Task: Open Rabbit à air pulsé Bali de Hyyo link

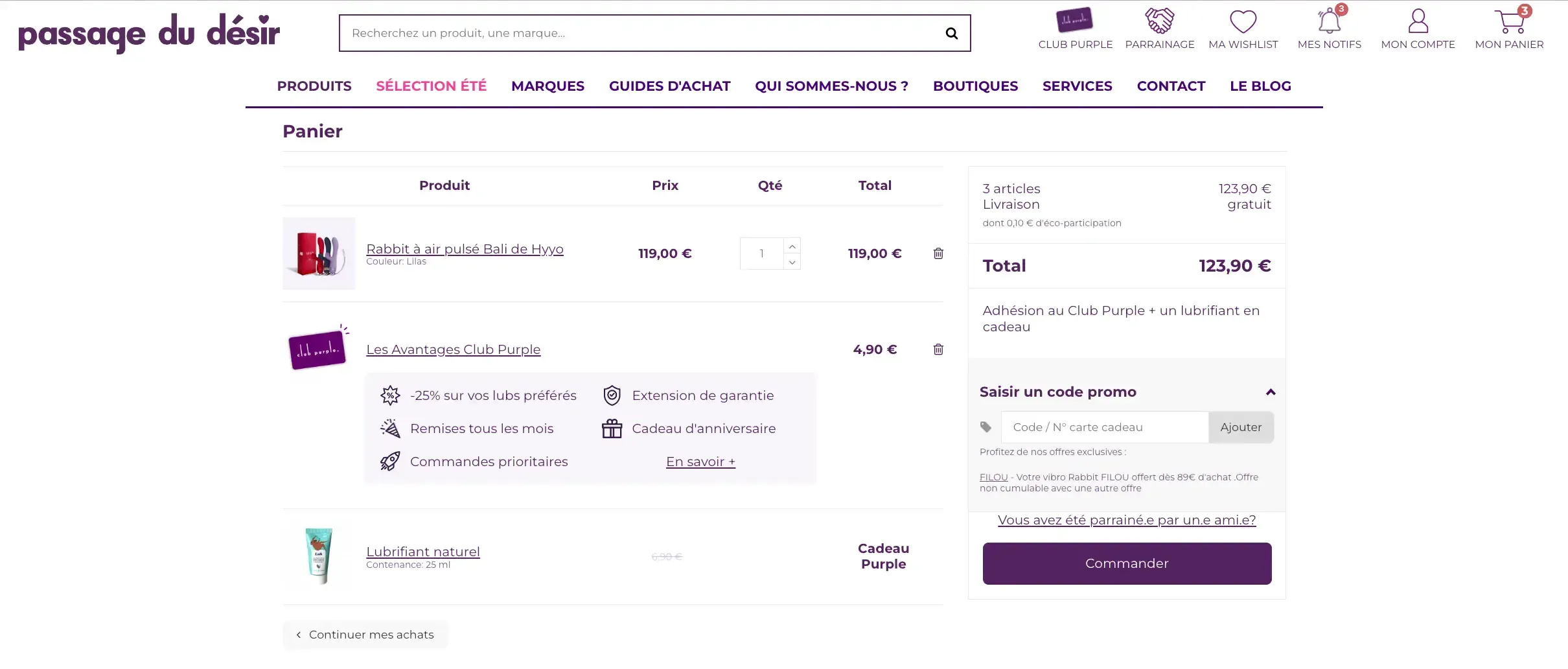Action: click(465, 249)
